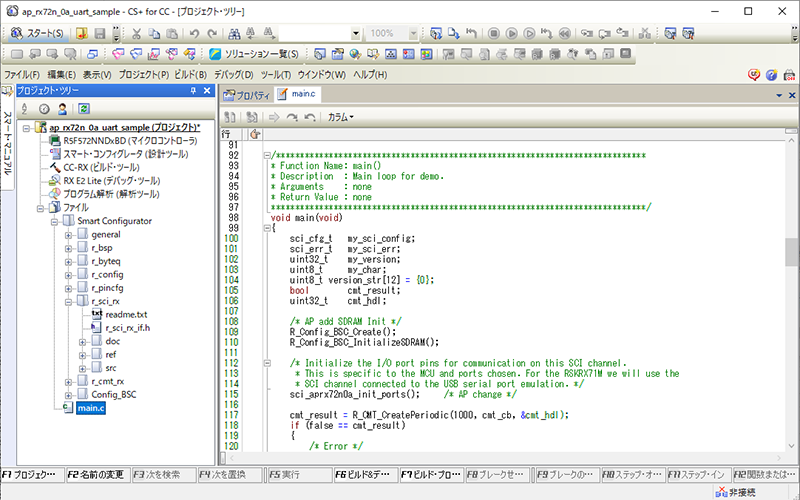Open the デバッグ(D) menu
The height and width of the screenshot is (500, 800).
pyautogui.click(x=234, y=74)
